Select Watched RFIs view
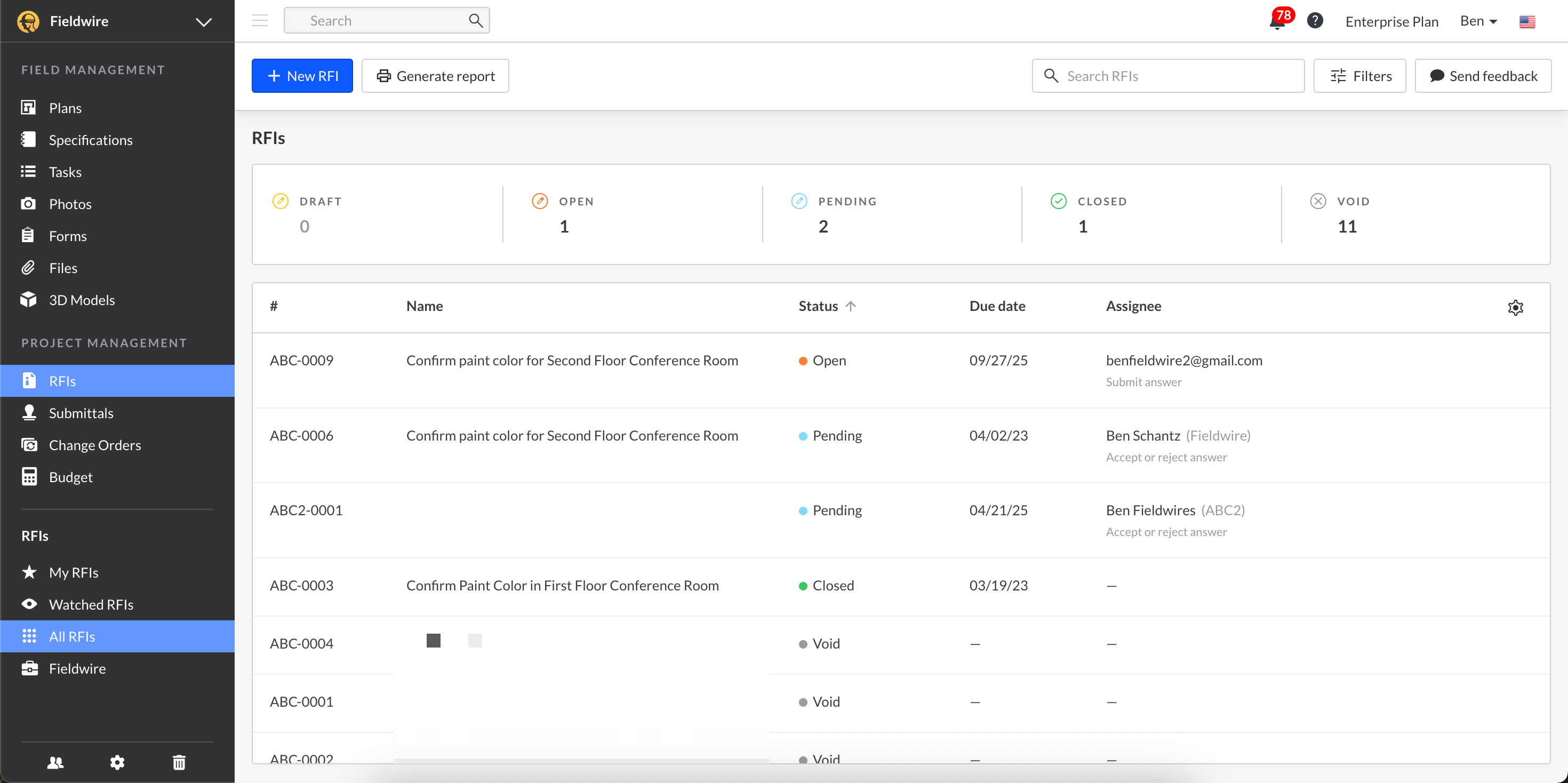Screen dimensions: 1568x783 coord(91,604)
